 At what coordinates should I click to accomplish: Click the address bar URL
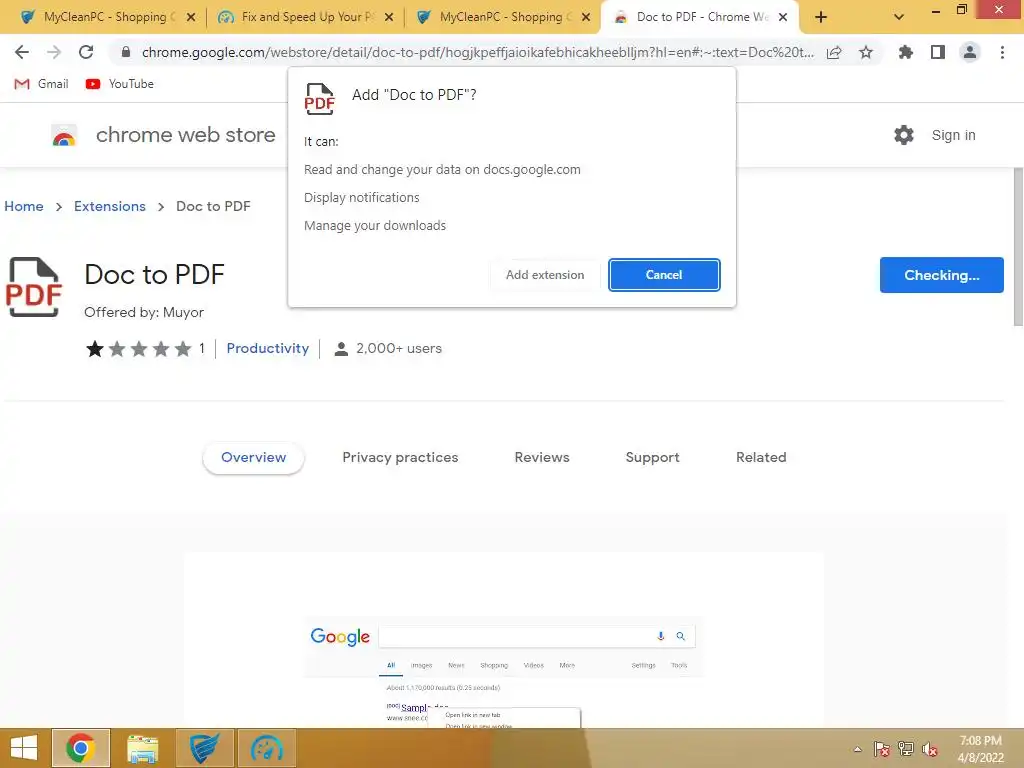click(477, 52)
